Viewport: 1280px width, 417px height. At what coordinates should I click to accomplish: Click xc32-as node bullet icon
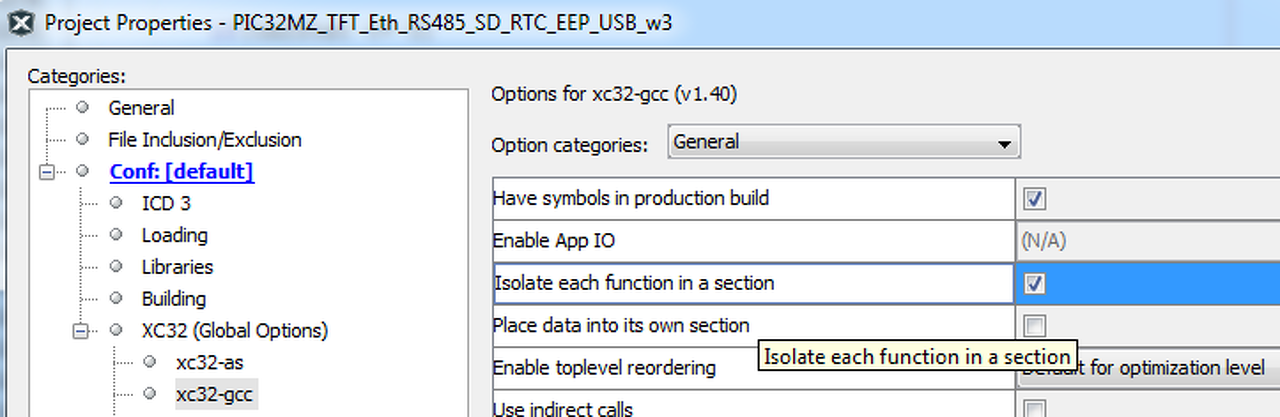pyautogui.click(x=150, y=362)
